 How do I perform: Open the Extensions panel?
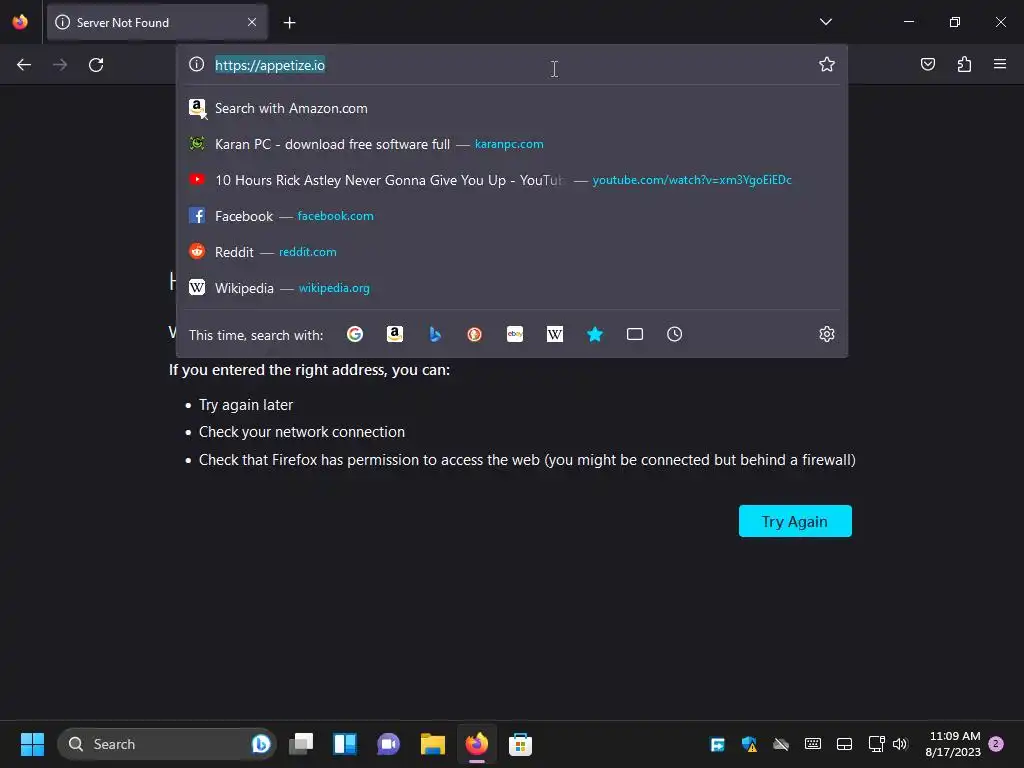tap(964, 64)
